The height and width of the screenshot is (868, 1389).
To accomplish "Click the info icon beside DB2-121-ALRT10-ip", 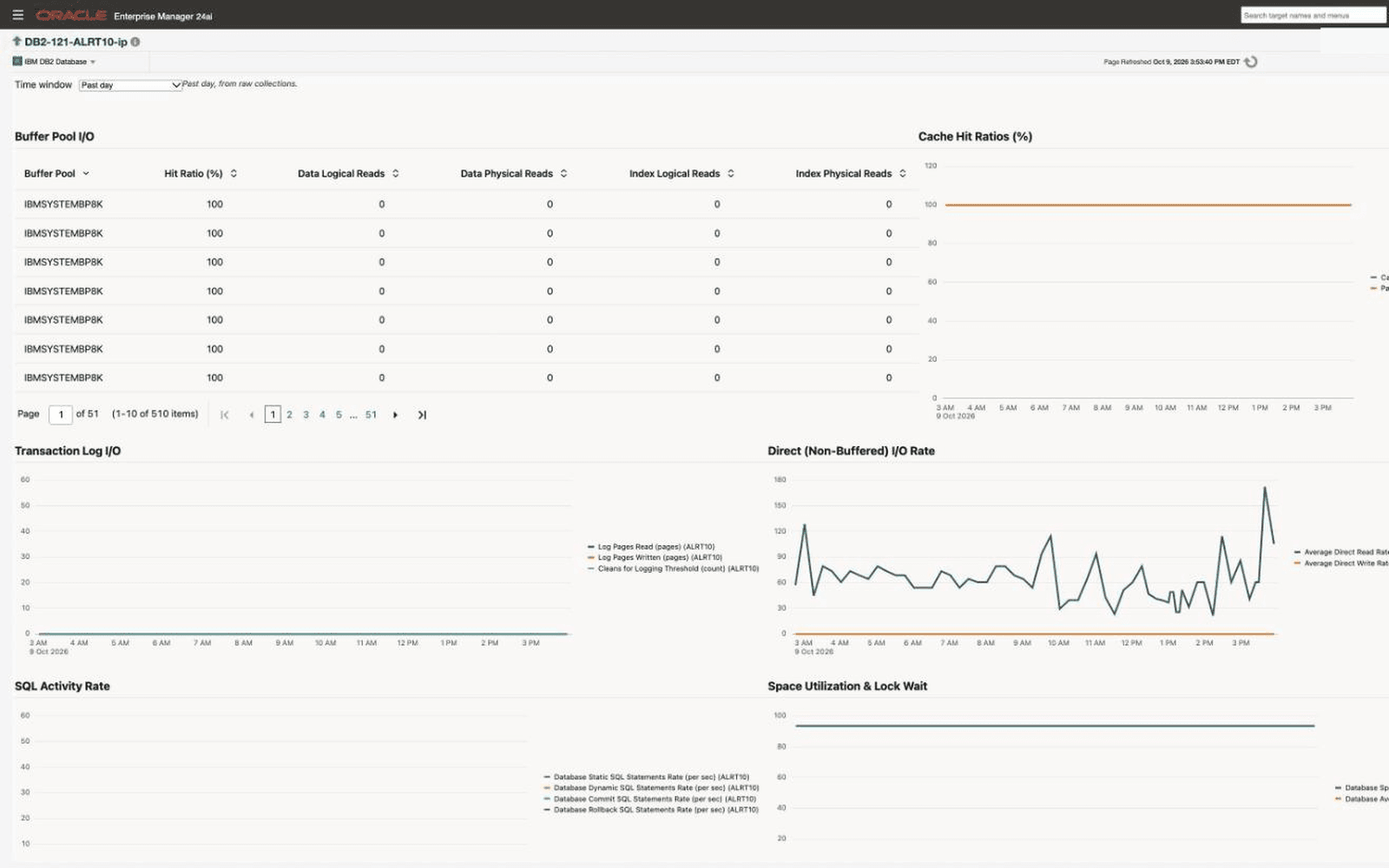I will click(x=135, y=42).
